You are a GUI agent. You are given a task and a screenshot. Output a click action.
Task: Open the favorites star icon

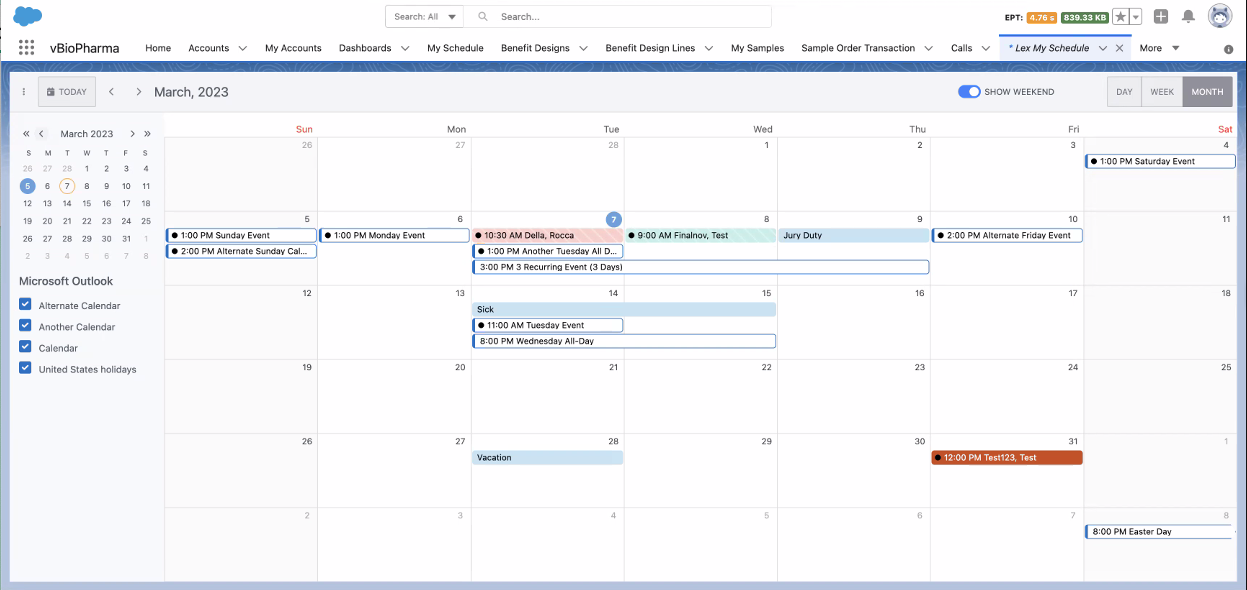(1122, 17)
